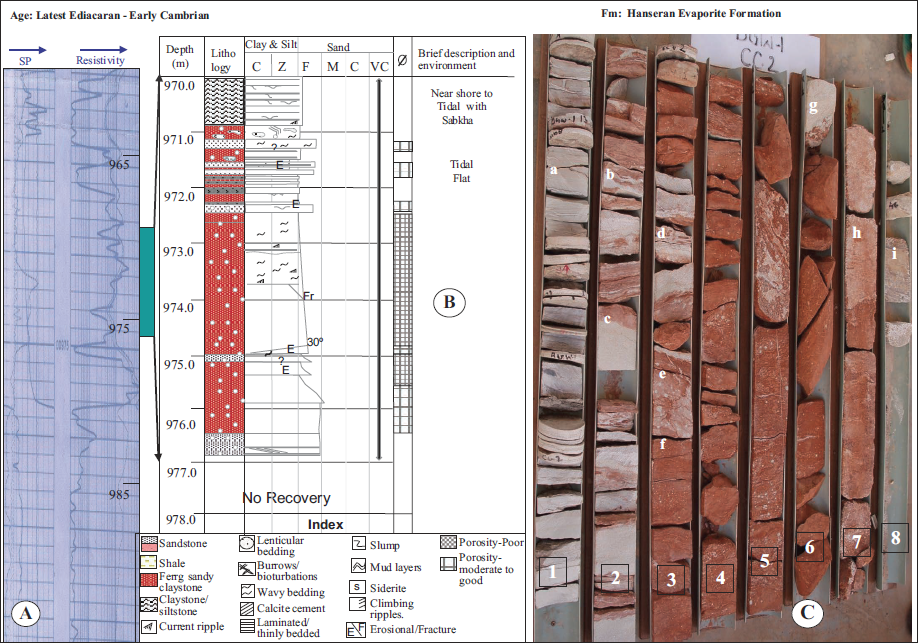Image resolution: width=918 pixels, height=643 pixels.
Task: Click the circled B panel label
Action: 449,302
